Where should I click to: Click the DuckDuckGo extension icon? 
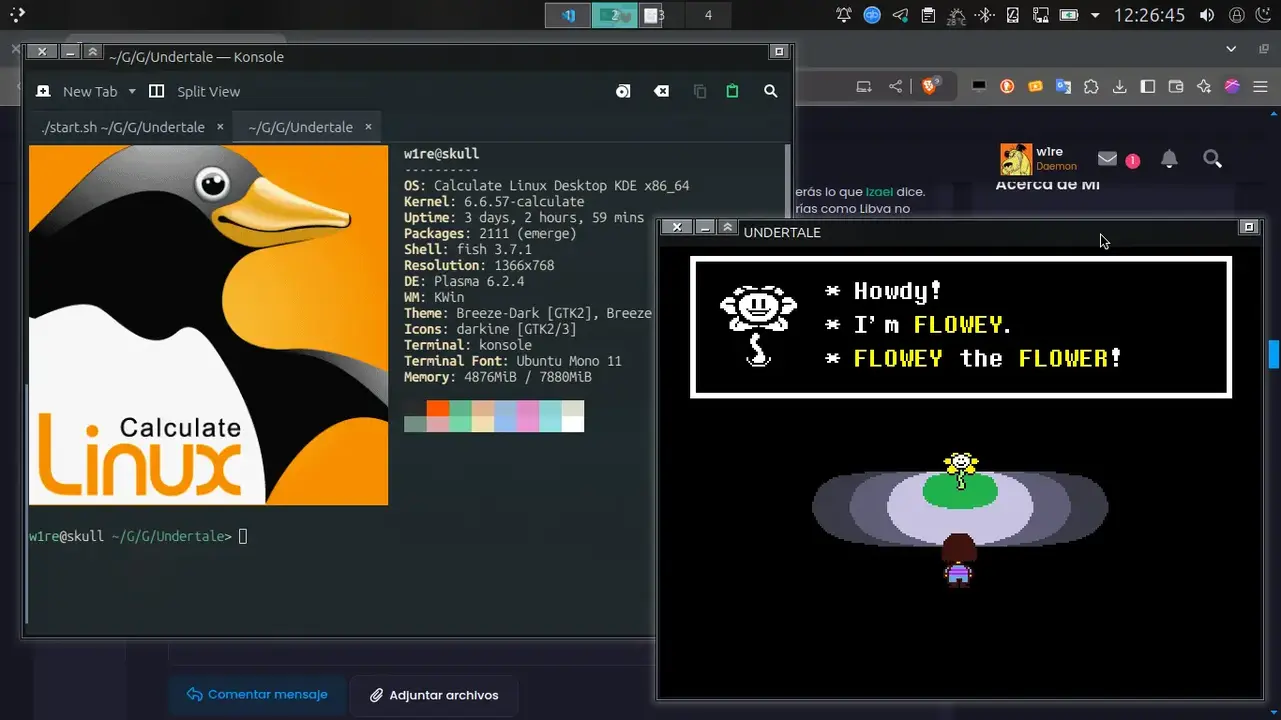[x=1007, y=87]
